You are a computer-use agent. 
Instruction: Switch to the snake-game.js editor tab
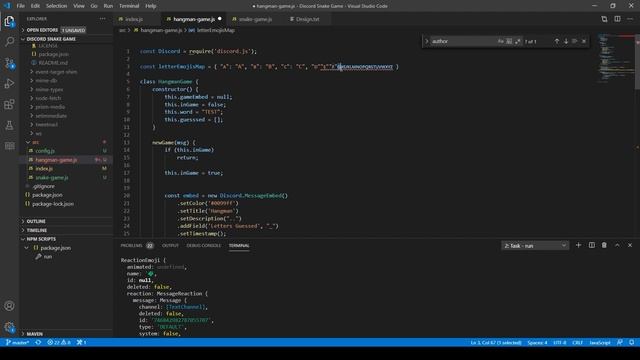(x=255, y=19)
